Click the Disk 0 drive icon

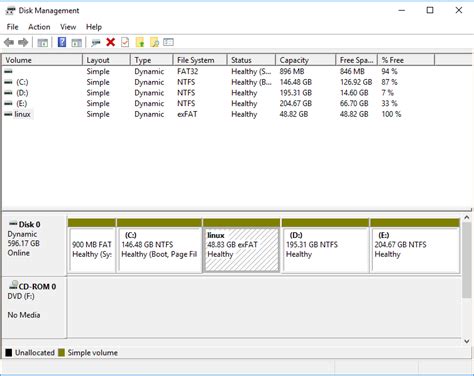pos(13,223)
